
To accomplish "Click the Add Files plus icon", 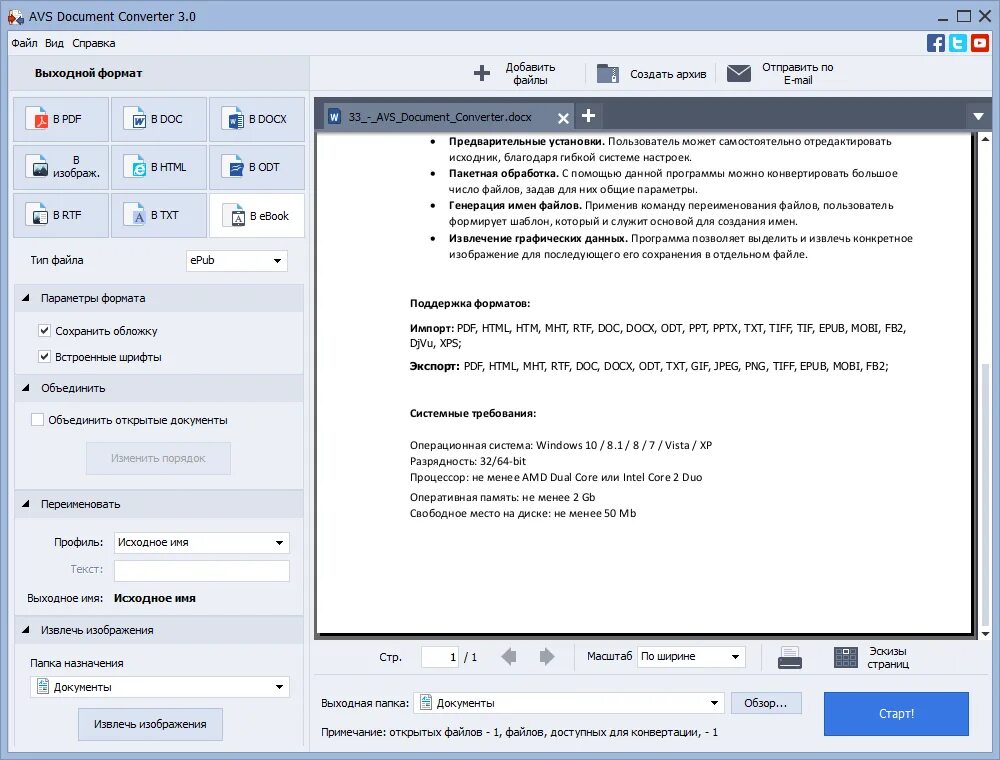I will (x=482, y=73).
